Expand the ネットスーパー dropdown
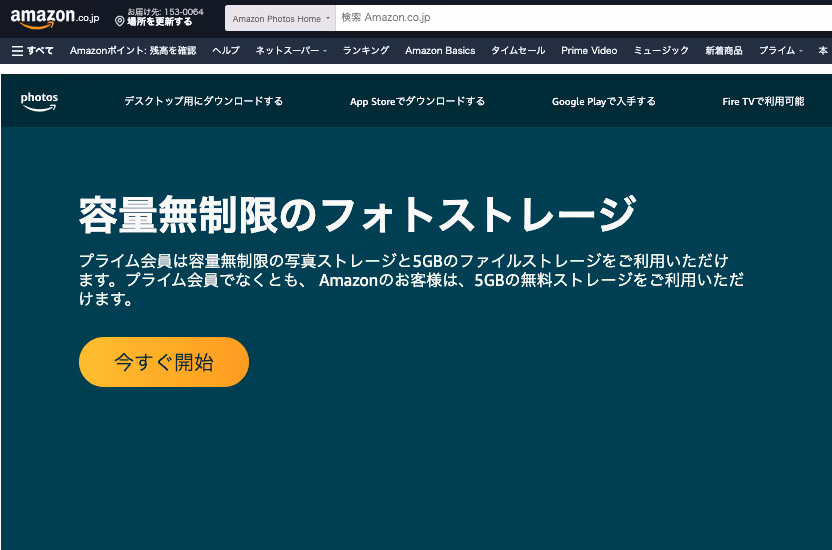This screenshot has width=832, height=550. pyautogui.click(x=291, y=50)
